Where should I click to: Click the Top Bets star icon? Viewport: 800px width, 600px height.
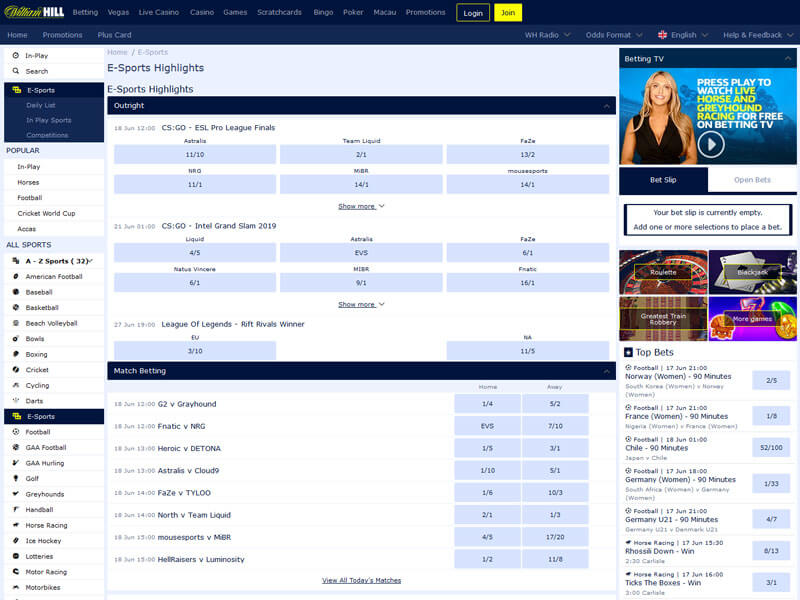(x=629, y=352)
